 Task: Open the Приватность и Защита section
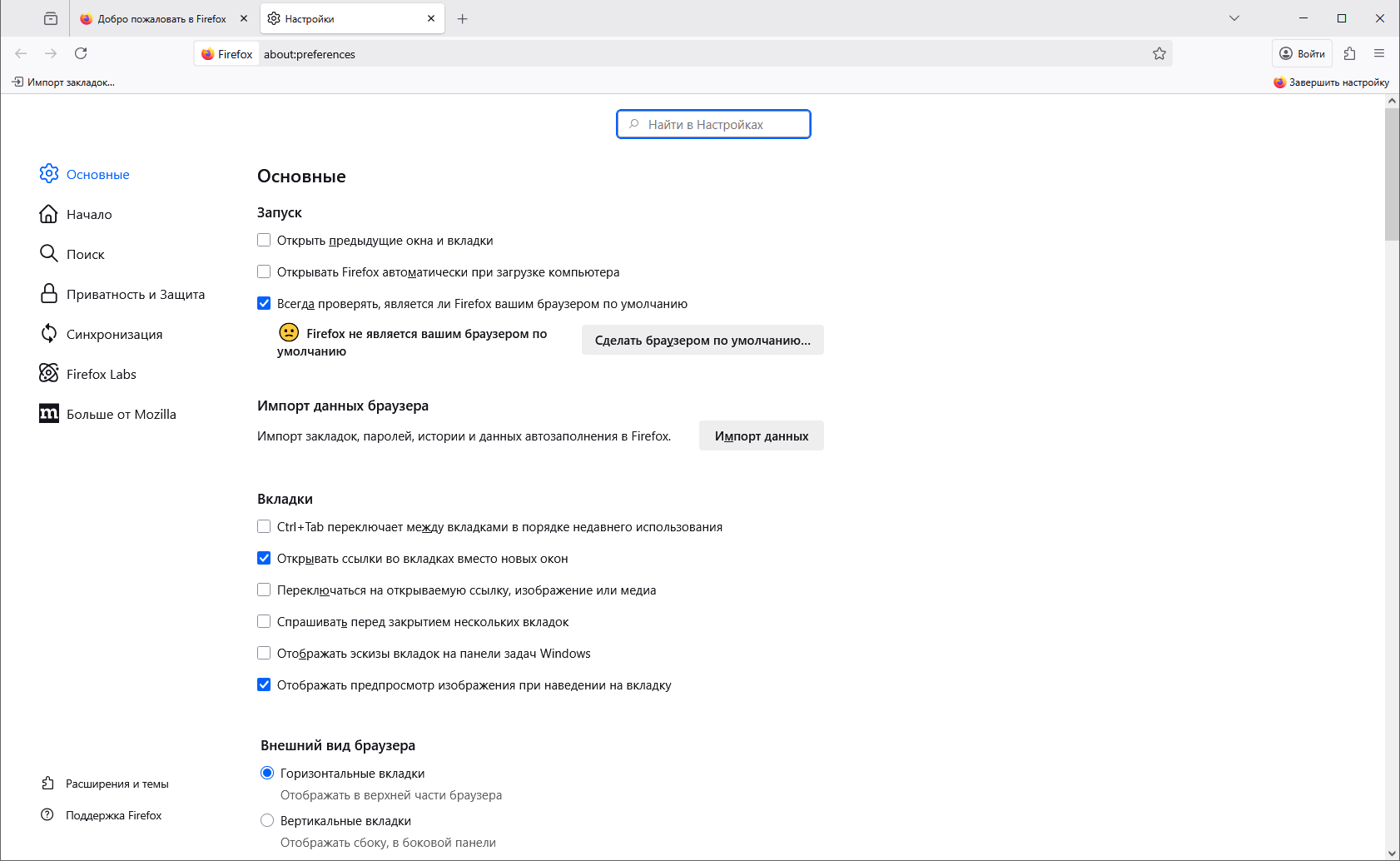tap(135, 294)
